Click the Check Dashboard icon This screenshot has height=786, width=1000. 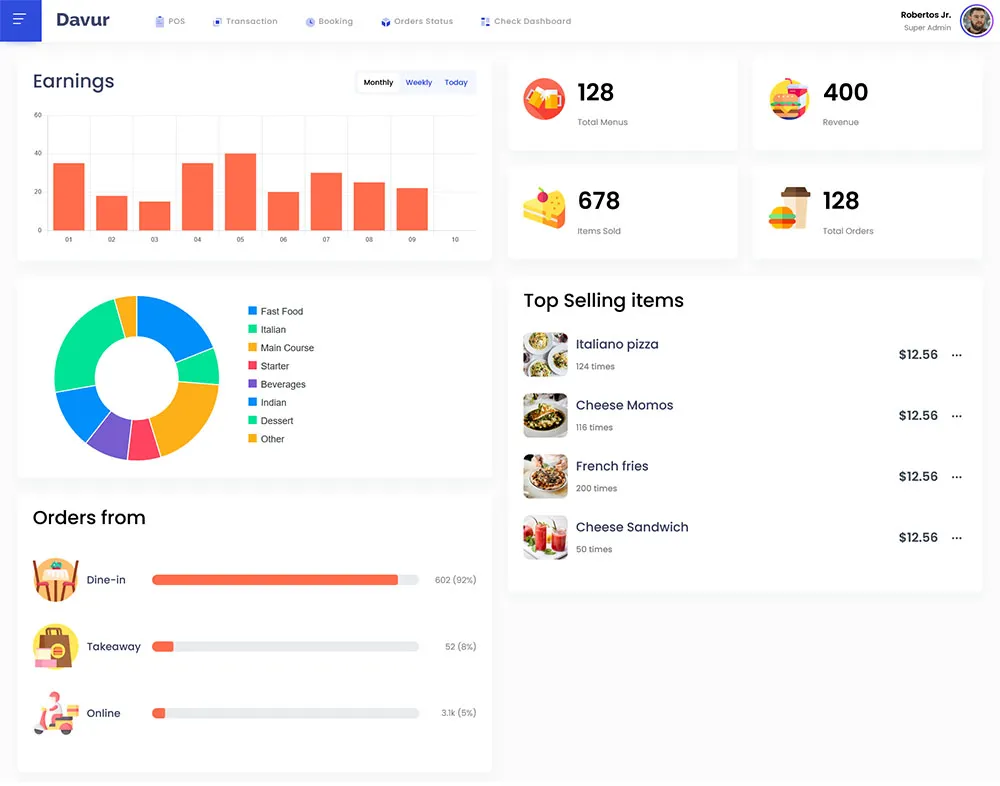485,22
